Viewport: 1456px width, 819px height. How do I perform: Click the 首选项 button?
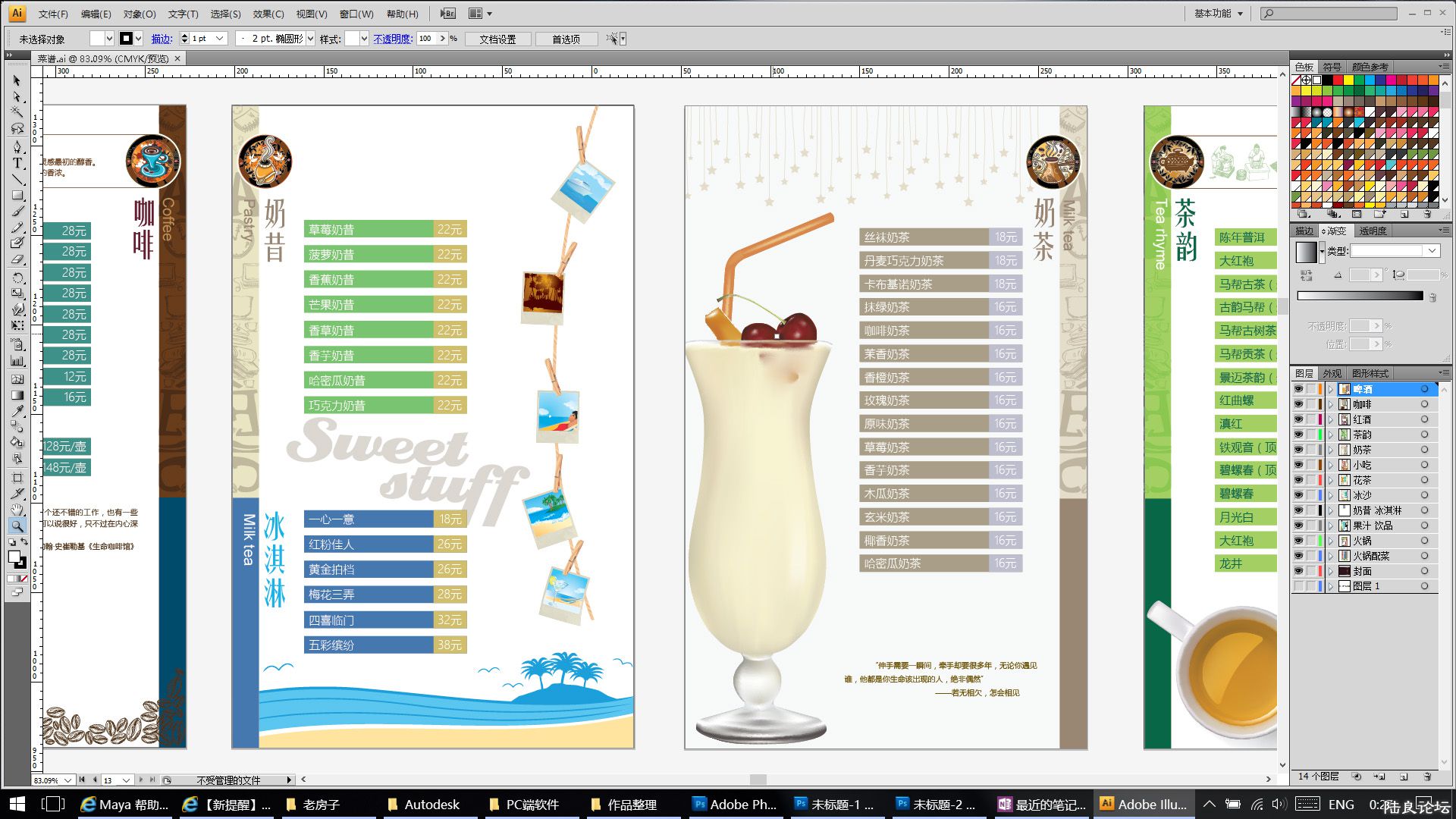click(x=566, y=39)
